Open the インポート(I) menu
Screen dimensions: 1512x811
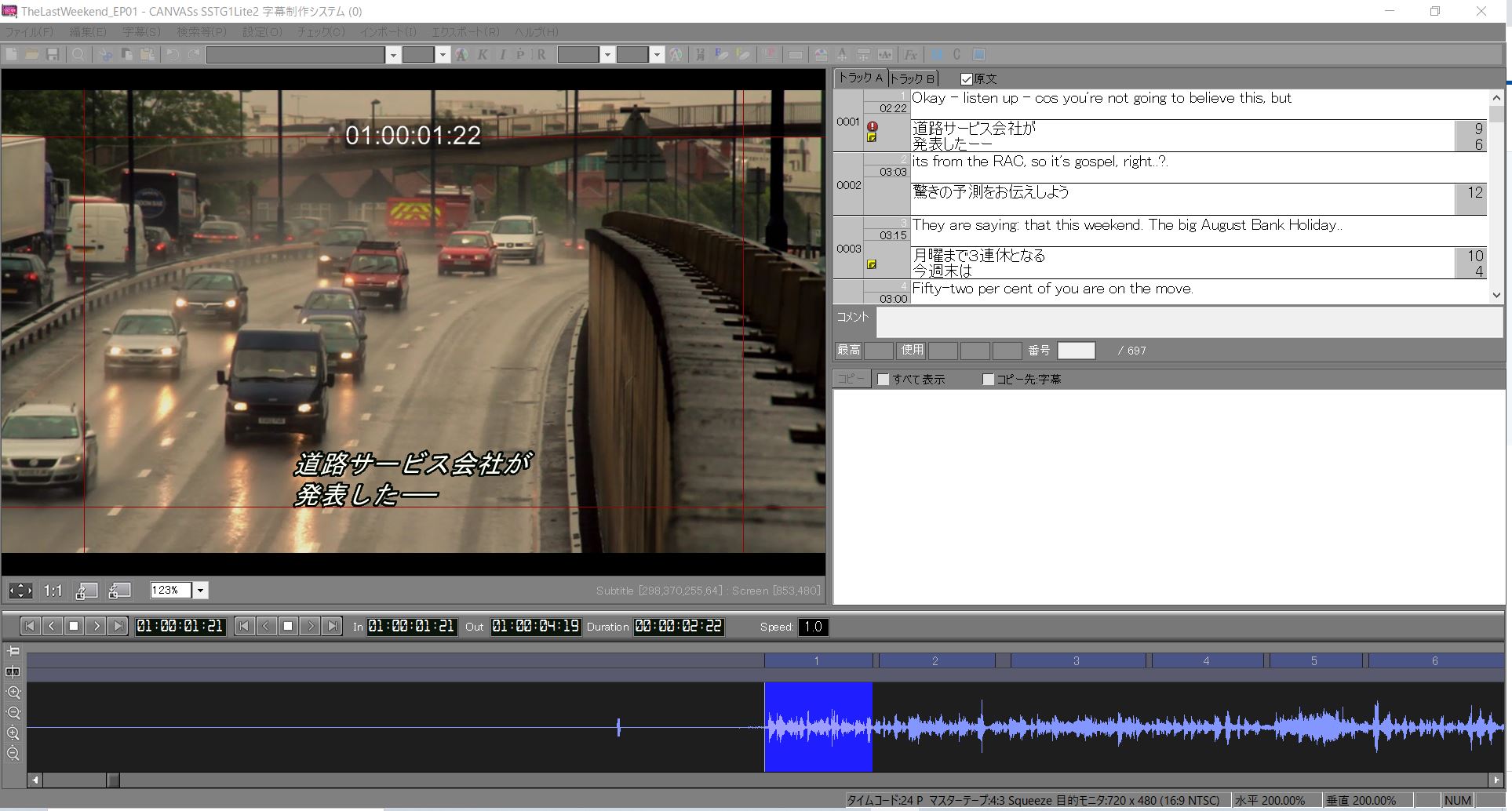tap(388, 32)
